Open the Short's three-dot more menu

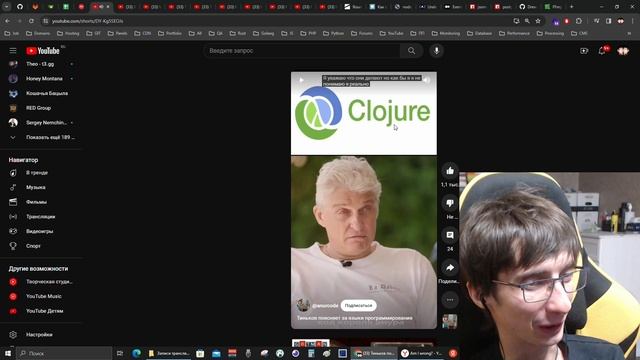450,300
